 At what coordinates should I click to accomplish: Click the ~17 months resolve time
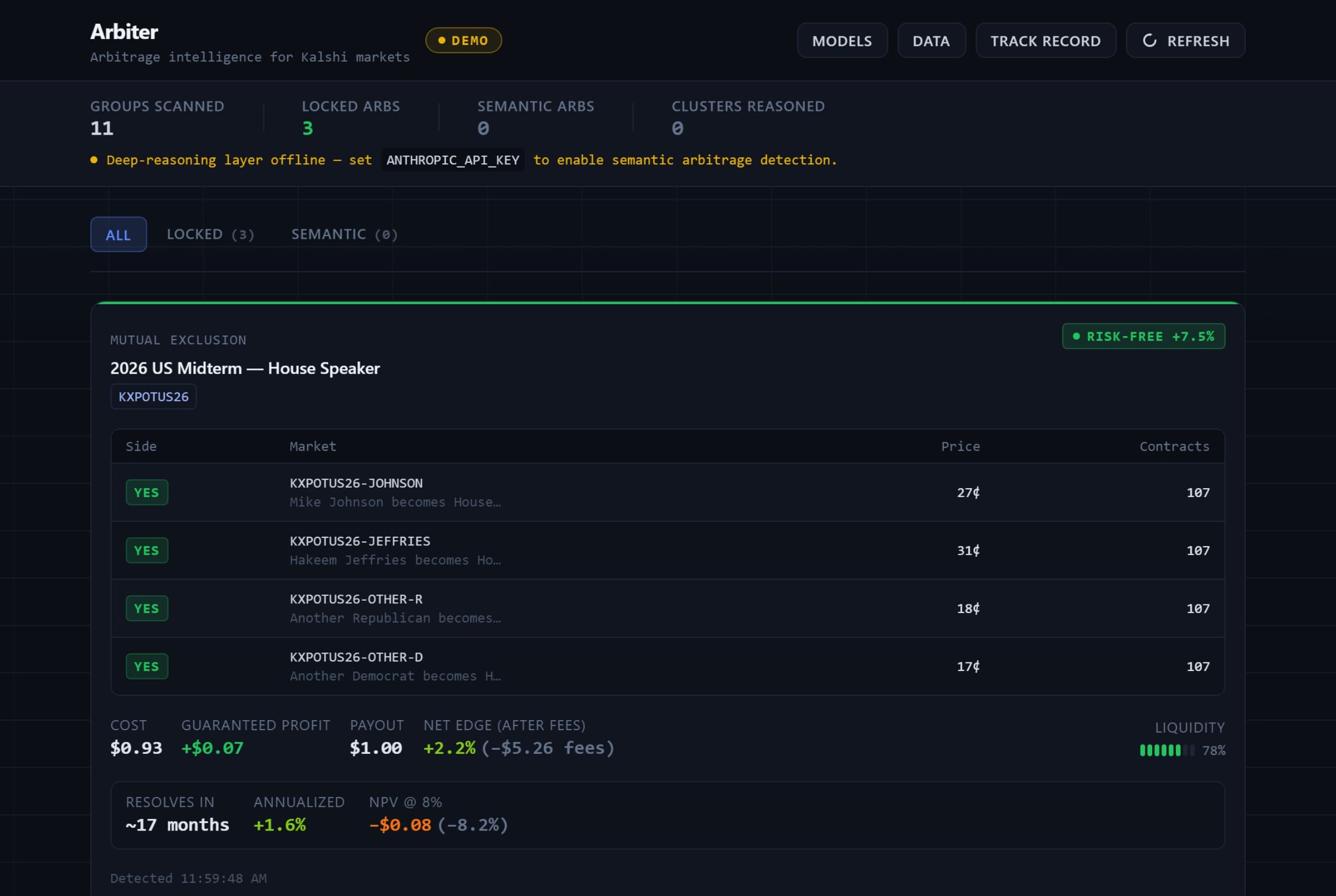[177, 825]
